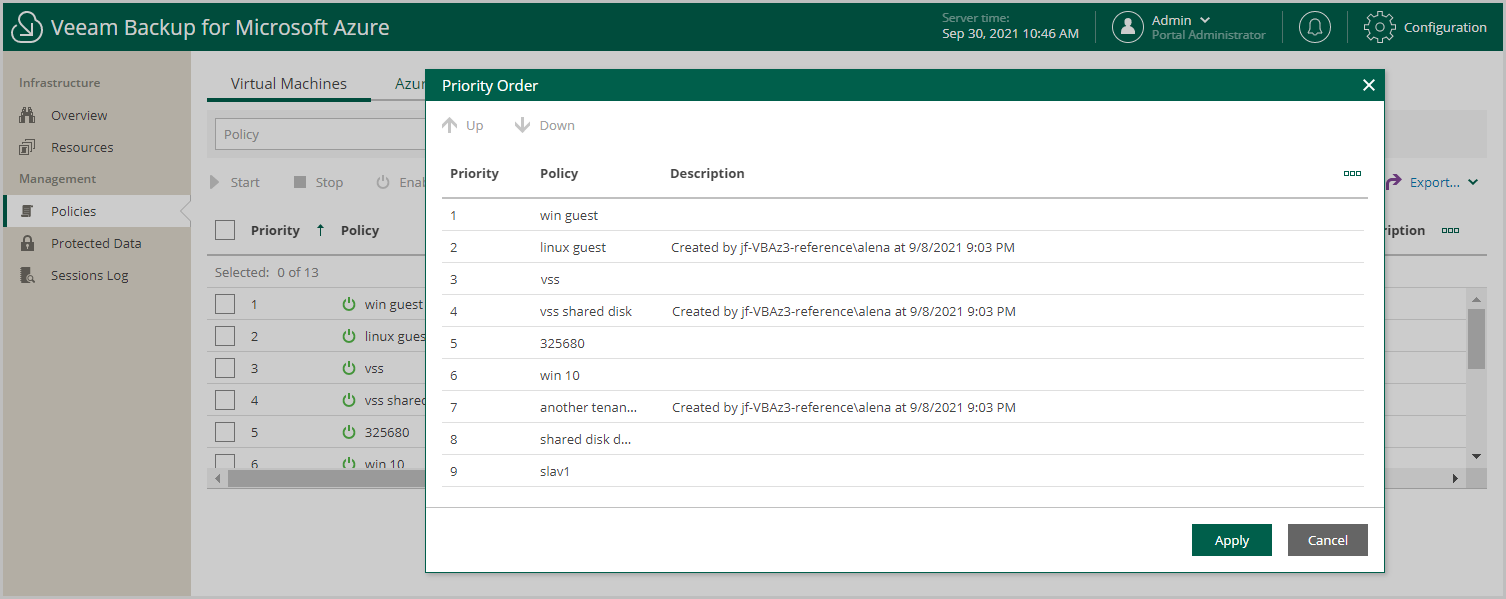This screenshot has height=599, width=1506.
Task: Click the Policies sidebar icon
Action: tap(28, 211)
